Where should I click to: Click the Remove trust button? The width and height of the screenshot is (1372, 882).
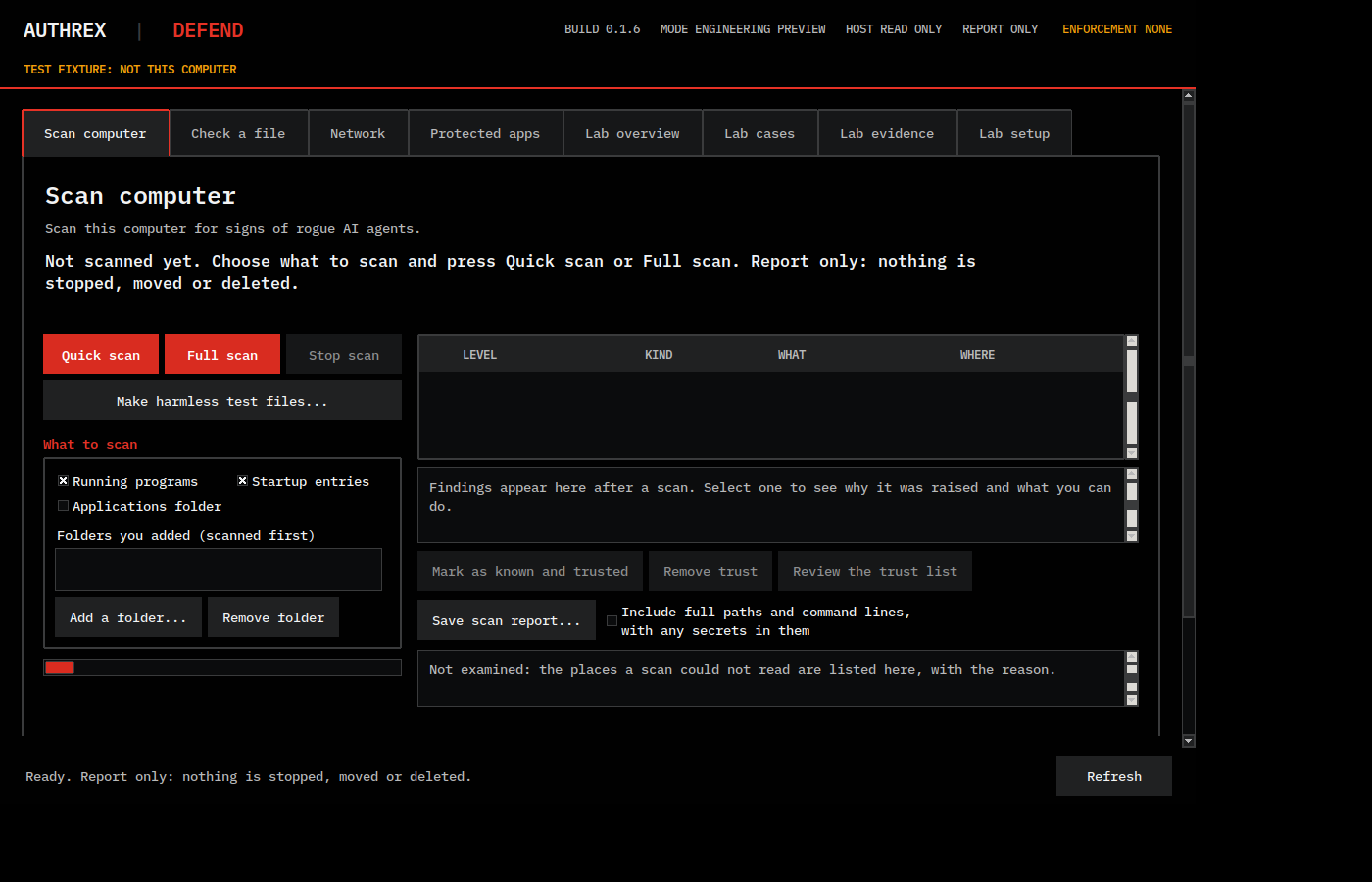tap(710, 571)
